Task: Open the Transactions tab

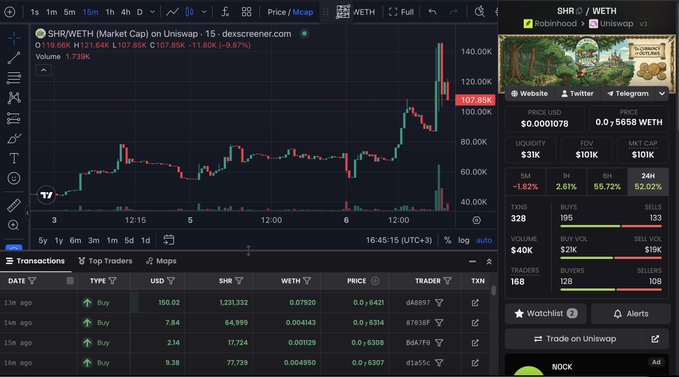Action: (35, 261)
